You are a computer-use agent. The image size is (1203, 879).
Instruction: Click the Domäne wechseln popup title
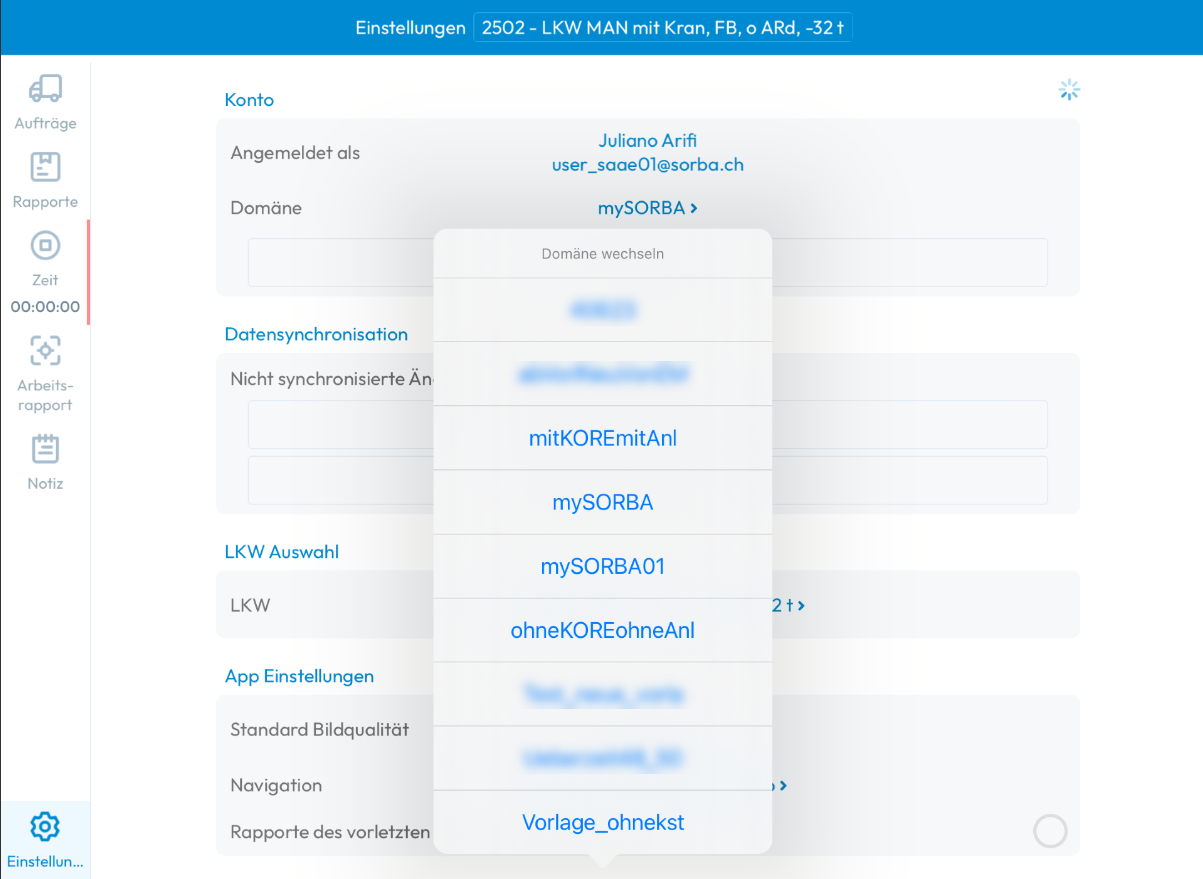[603, 254]
